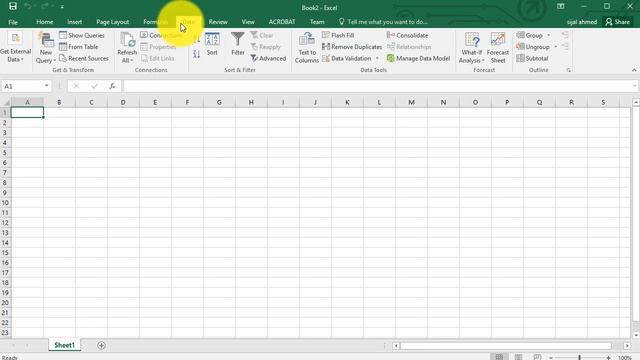Click Manage Data Model
Image resolution: width=640 pixels, height=360 pixels.
coord(418,58)
